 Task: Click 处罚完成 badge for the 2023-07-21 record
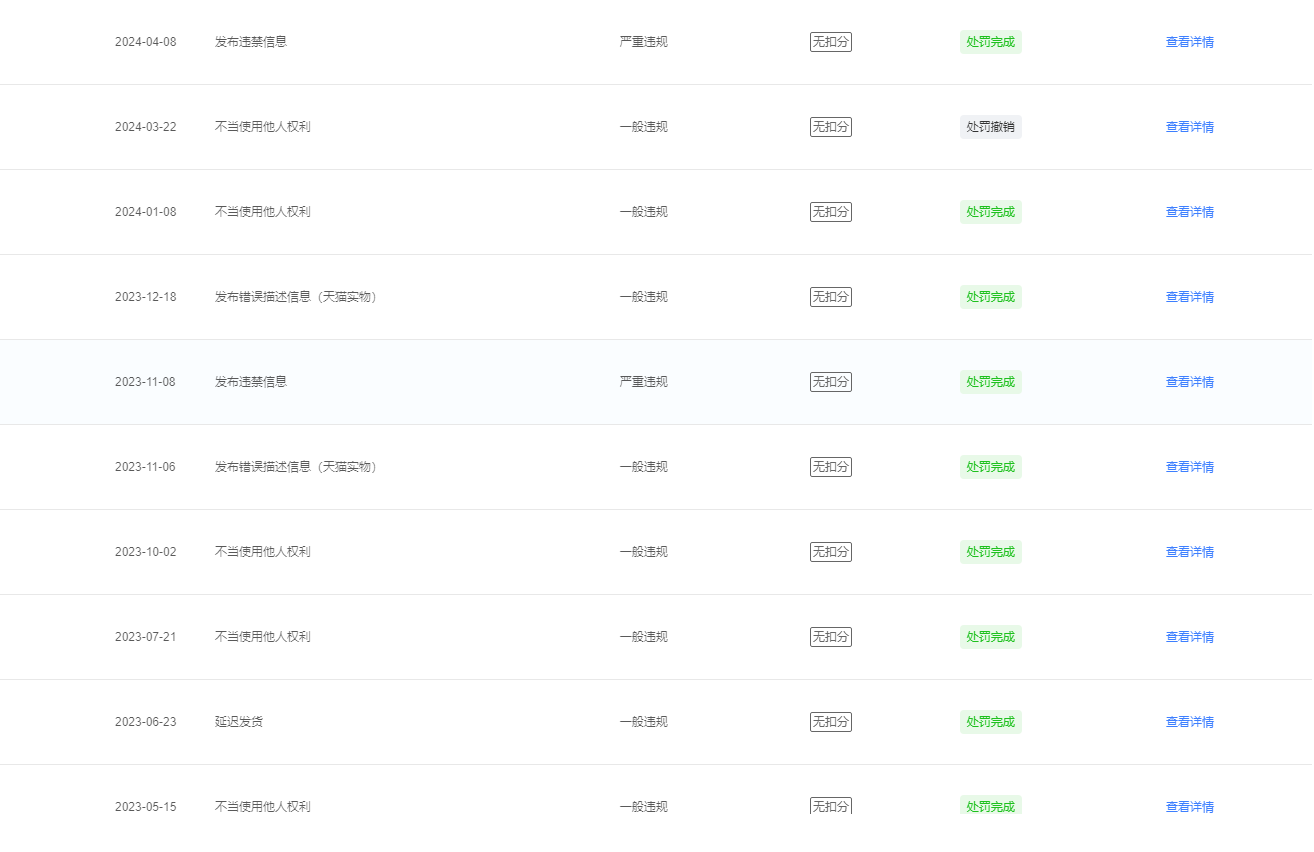[990, 637]
